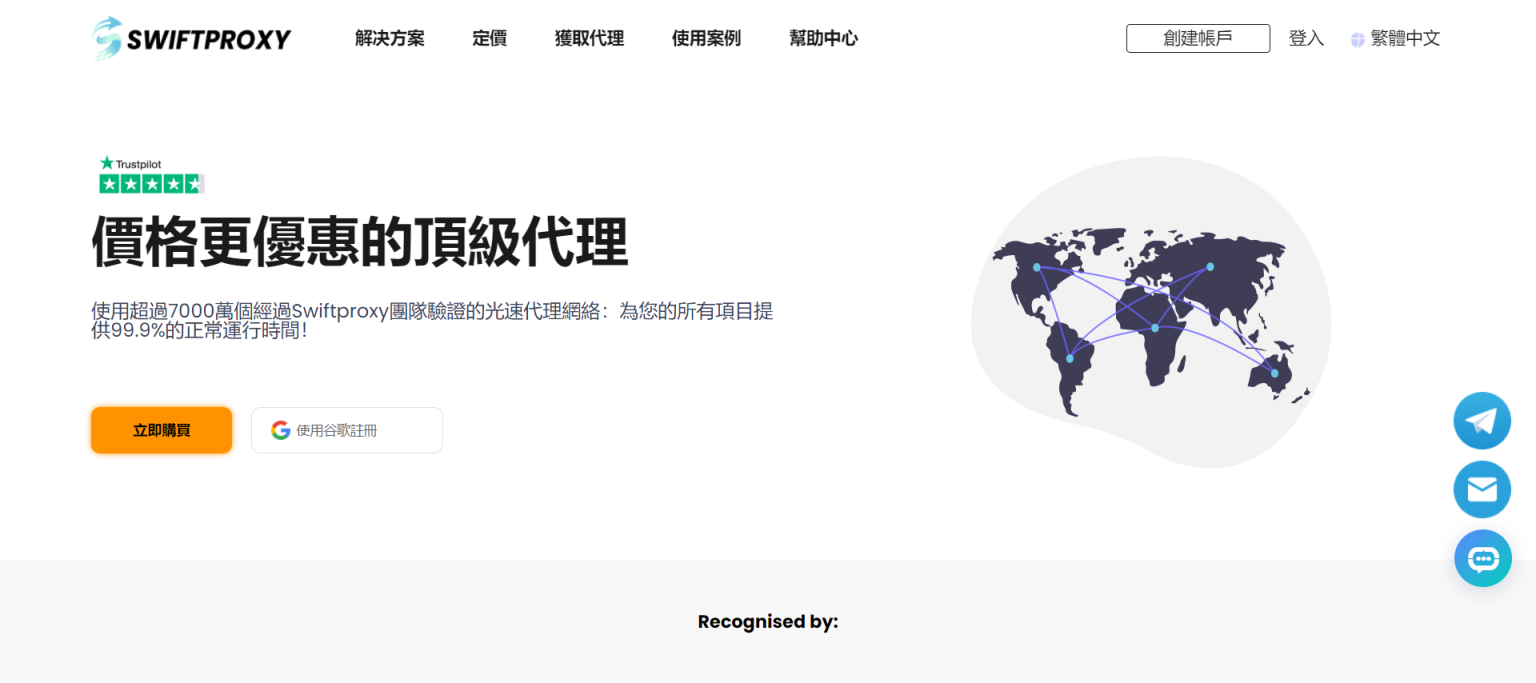Open the 繁體中文 language dropdown

tap(1405, 38)
